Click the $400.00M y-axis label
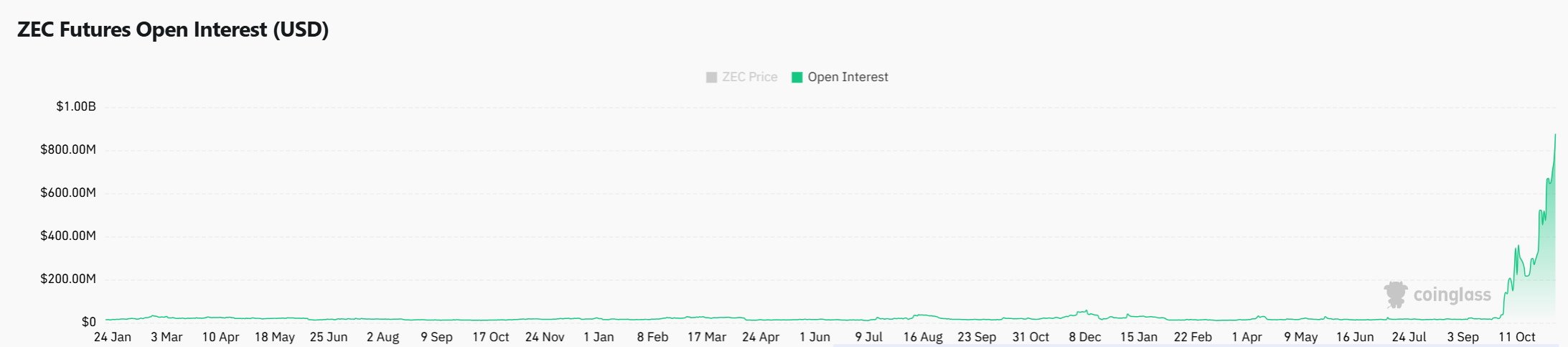 [x=68, y=236]
